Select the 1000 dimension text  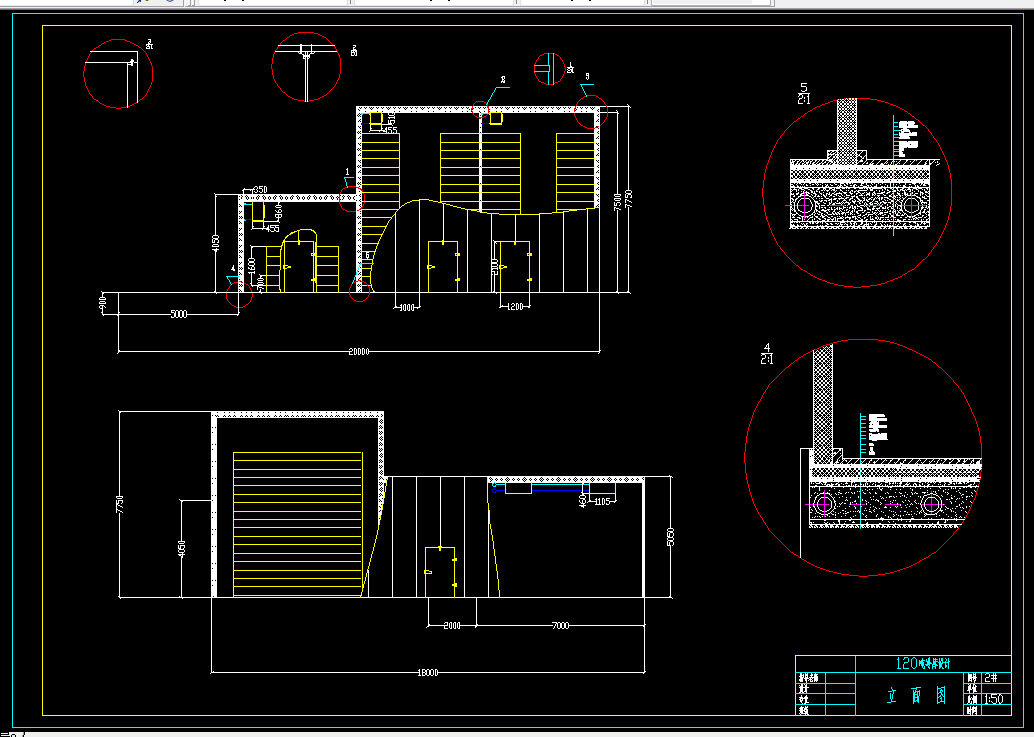[408, 307]
